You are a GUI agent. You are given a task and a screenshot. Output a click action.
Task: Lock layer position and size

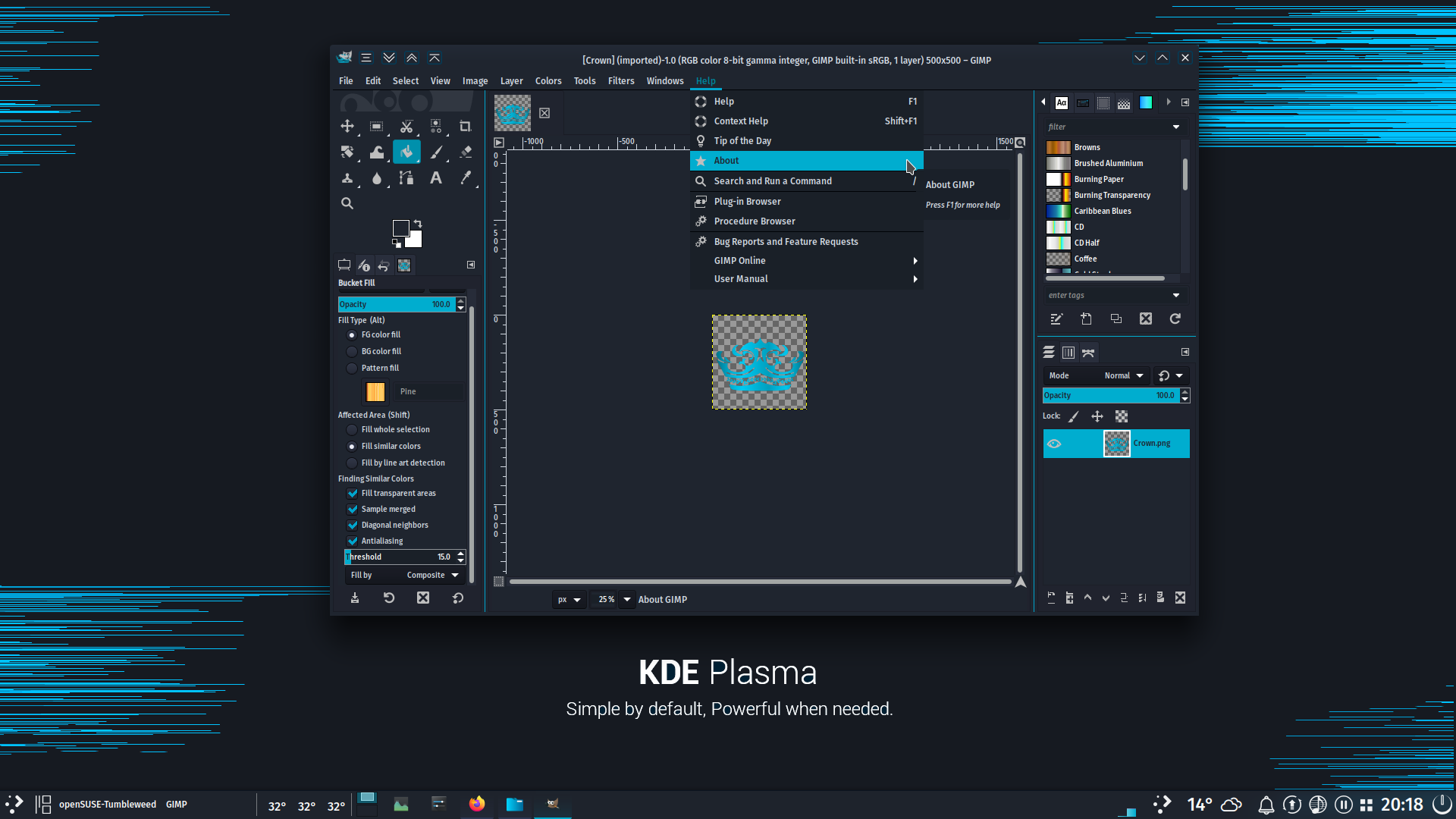pyautogui.click(x=1097, y=416)
